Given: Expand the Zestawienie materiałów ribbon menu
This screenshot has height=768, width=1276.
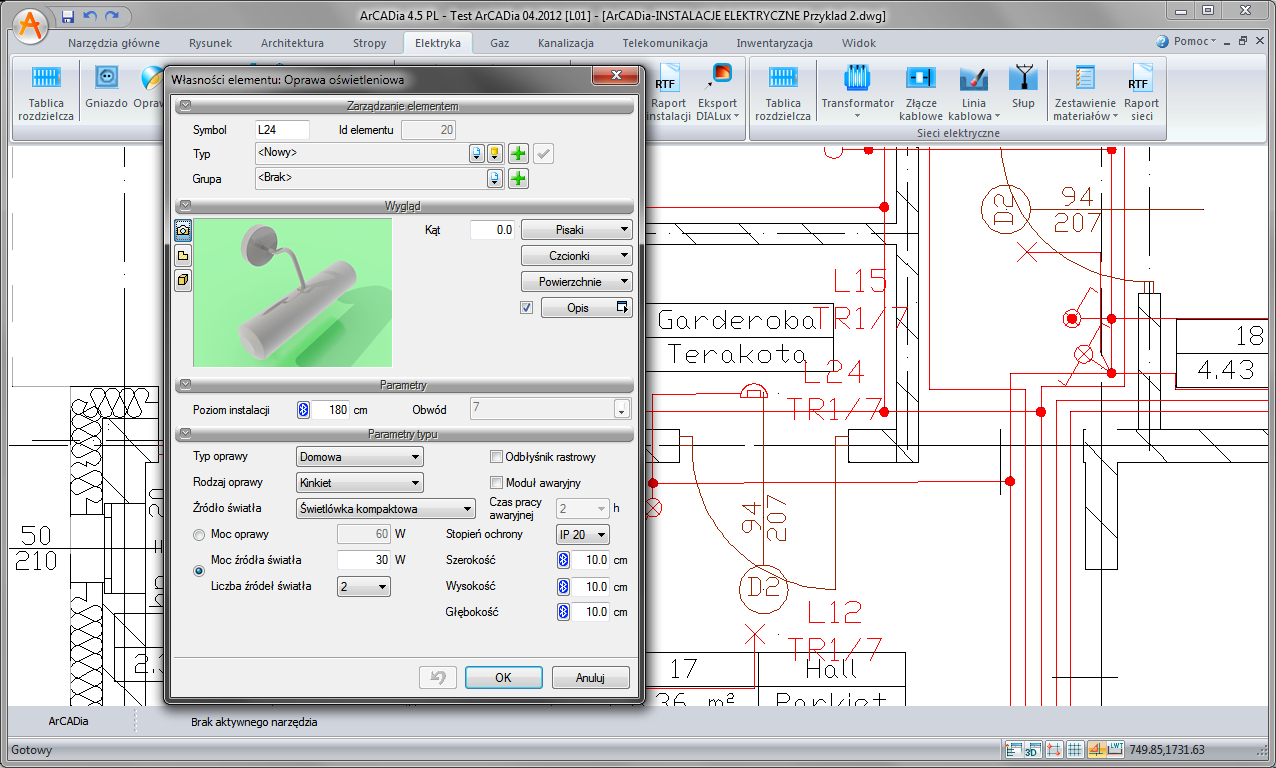Looking at the screenshot, I should [x=1084, y=92].
